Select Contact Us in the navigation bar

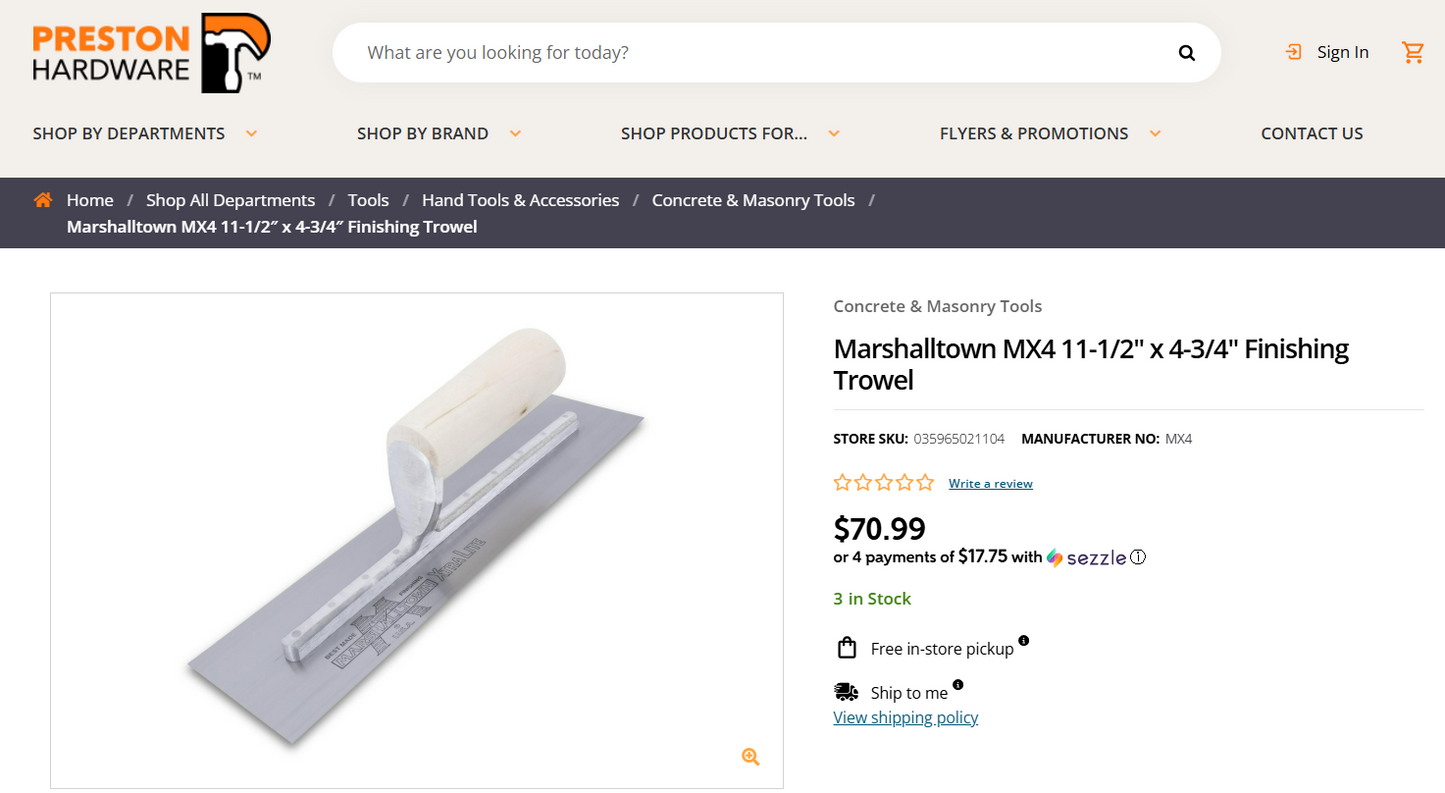(x=1311, y=133)
